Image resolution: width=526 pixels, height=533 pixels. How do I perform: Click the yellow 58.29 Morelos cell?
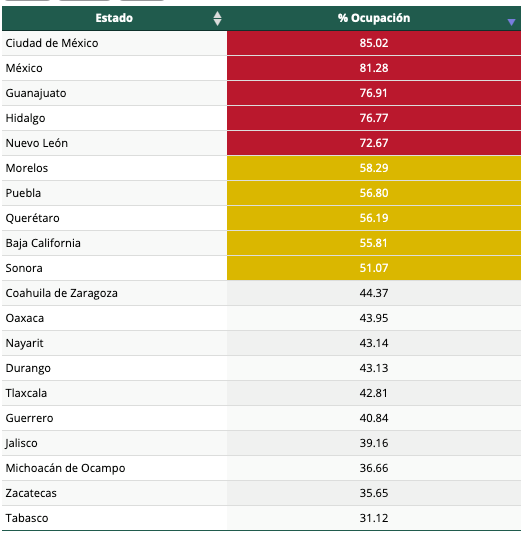(x=374, y=168)
